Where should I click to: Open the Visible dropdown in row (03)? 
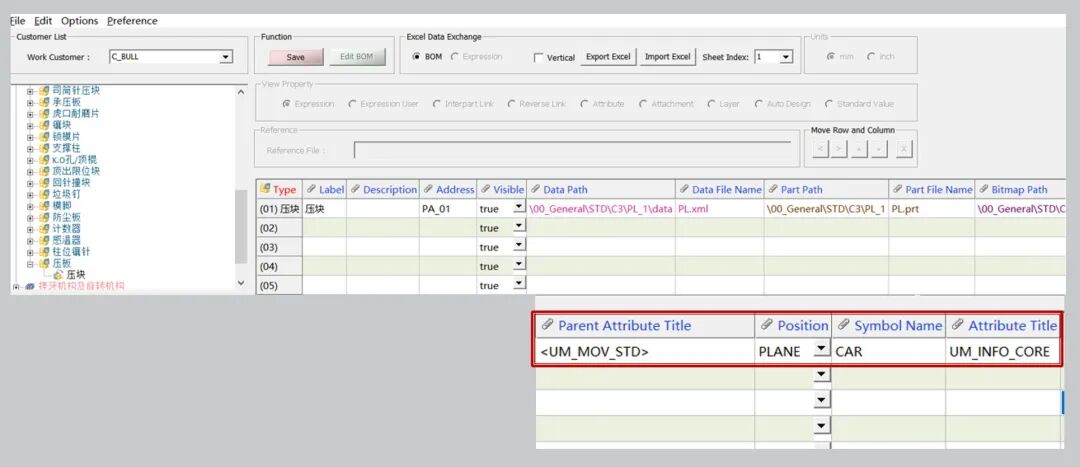pos(519,246)
